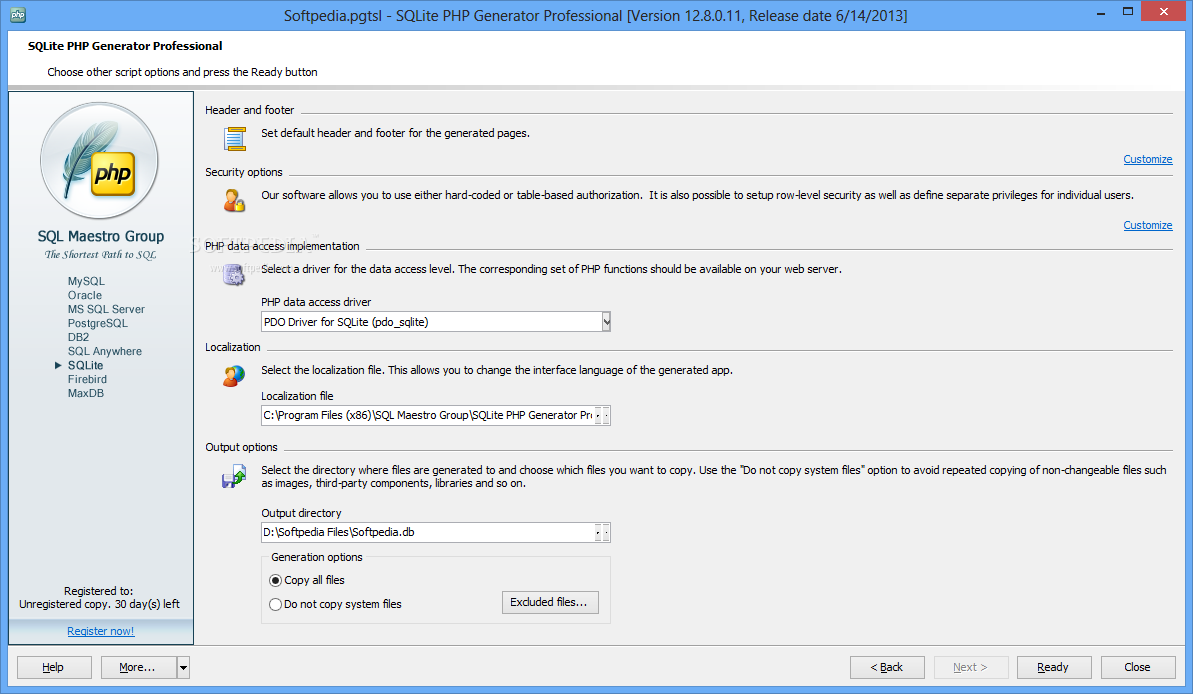Screen dimensions: 1193x694
Task: Click into the Localization file path field
Action: (428, 415)
